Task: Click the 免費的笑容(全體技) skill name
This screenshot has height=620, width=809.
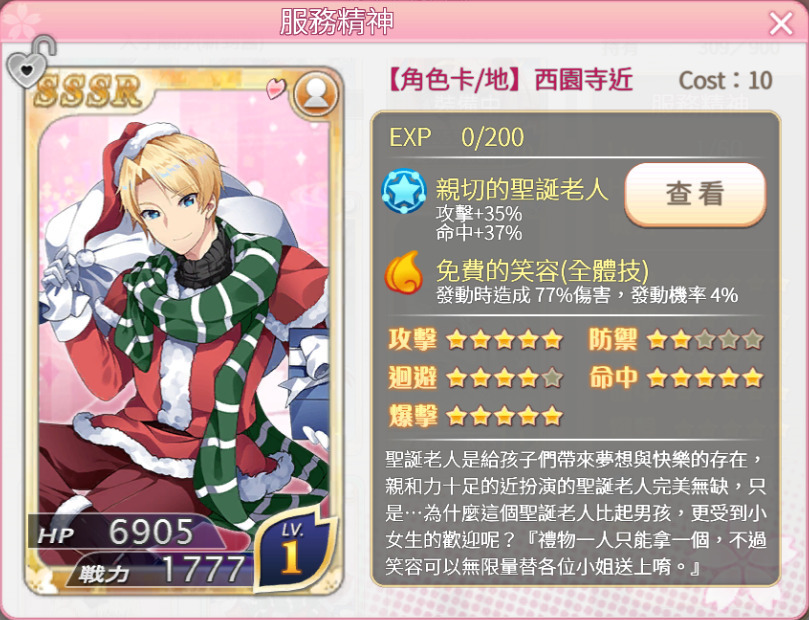Action: pyautogui.click(x=542, y=270)
